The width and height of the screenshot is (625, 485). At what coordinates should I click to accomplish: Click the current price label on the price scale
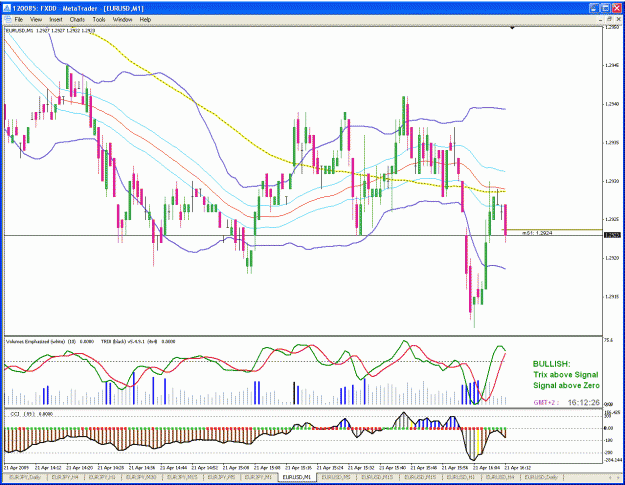point(613,235)
